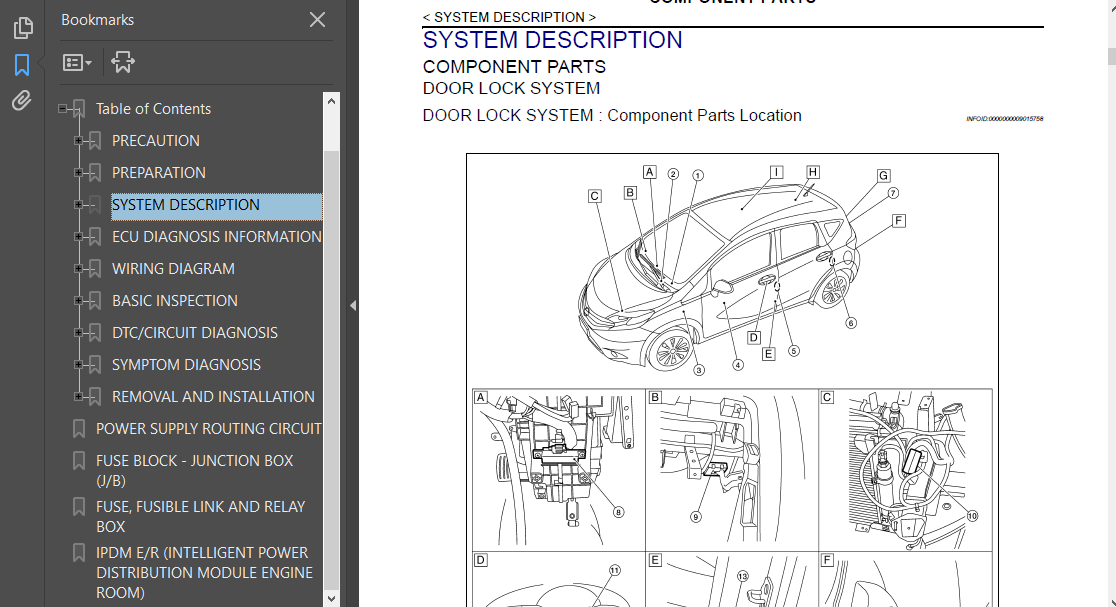1116x607 pixels.
Task: Expand the PRECAUTION bookmark
Action: coord(78,141)
